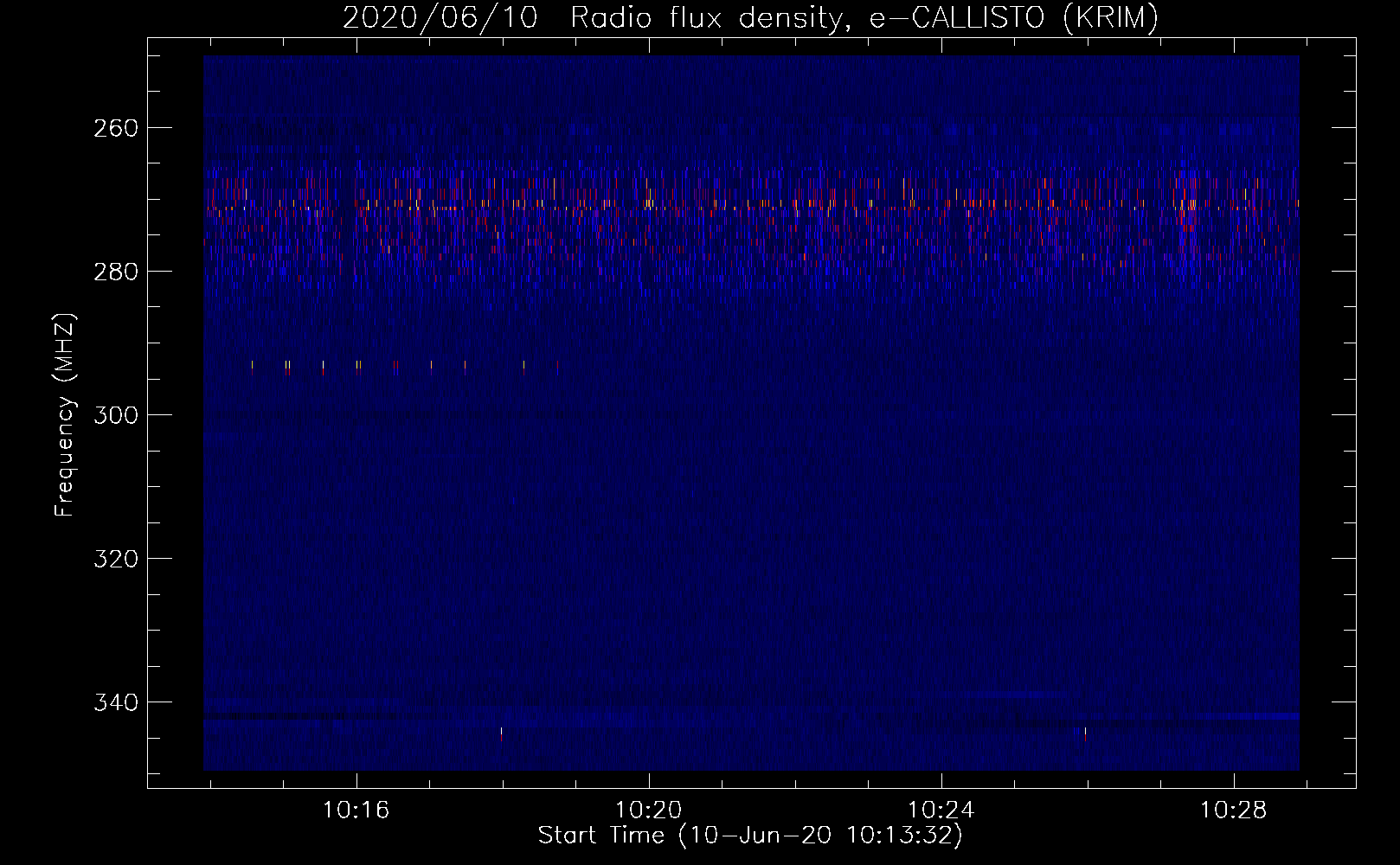Select the 'Frequency (MHZ)' y-axis label
The image size is (1400, 865).
[65, 415]
